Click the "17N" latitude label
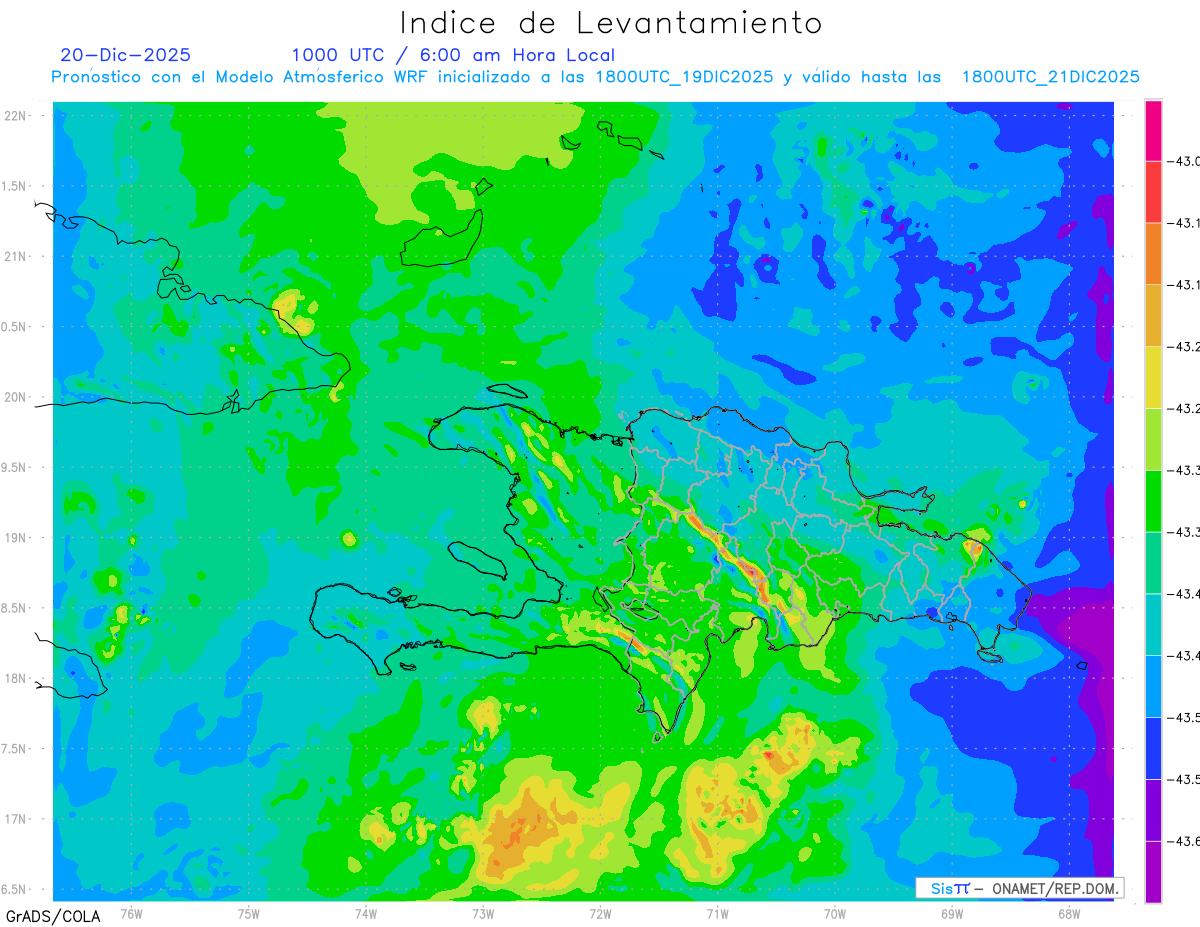Screen dimensions: 1200x927 (15, 819)
